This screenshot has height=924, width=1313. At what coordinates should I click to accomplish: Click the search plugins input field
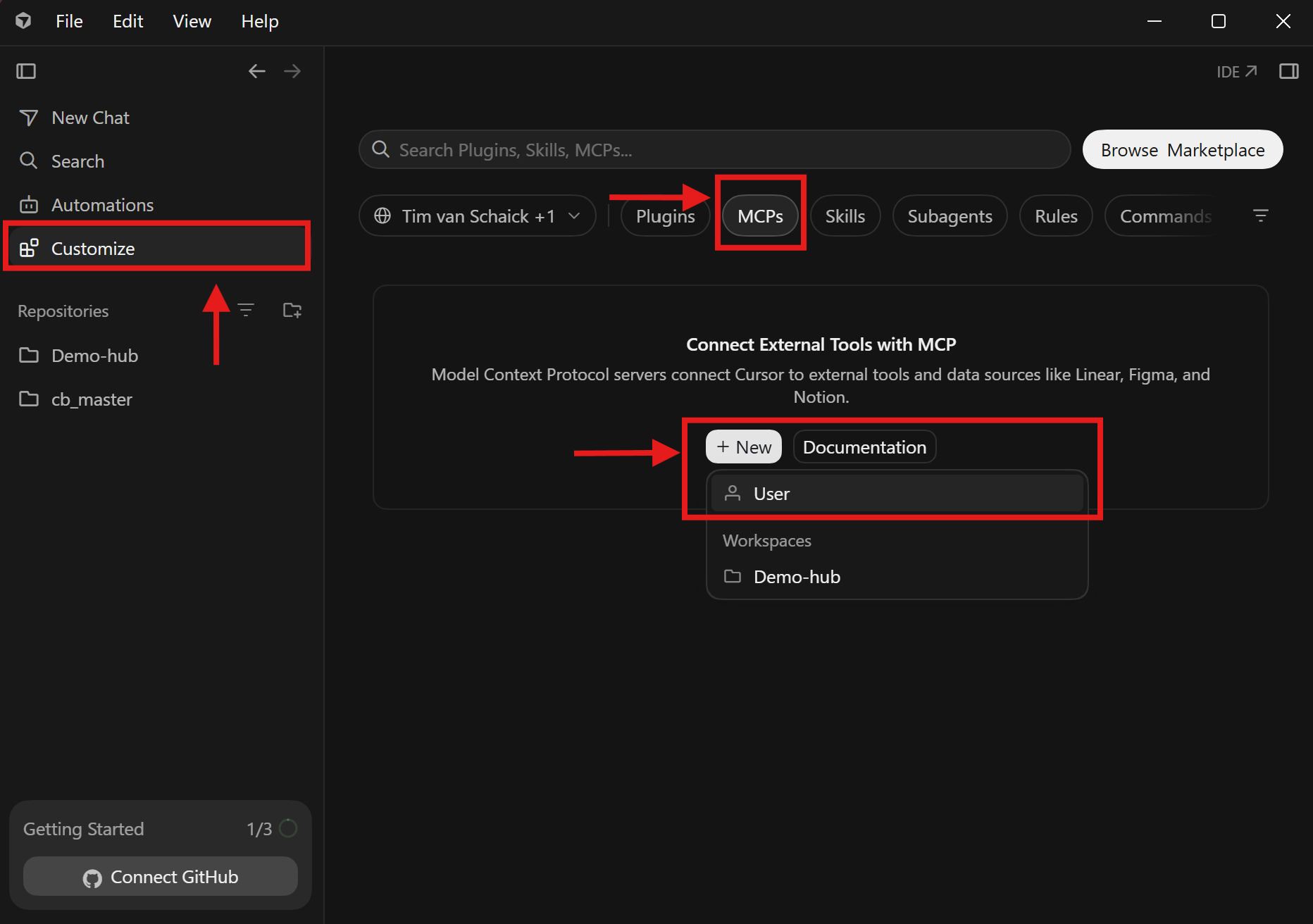(715, 149)
